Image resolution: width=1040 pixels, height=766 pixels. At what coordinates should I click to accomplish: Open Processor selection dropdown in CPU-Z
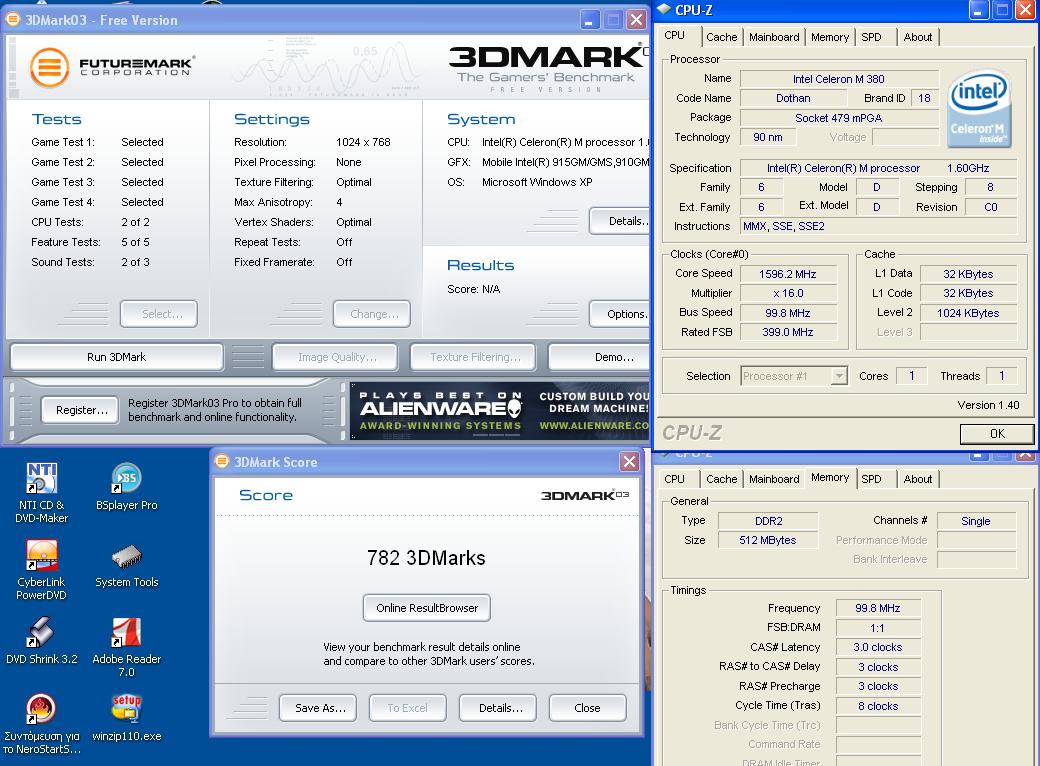pos(839,376)
